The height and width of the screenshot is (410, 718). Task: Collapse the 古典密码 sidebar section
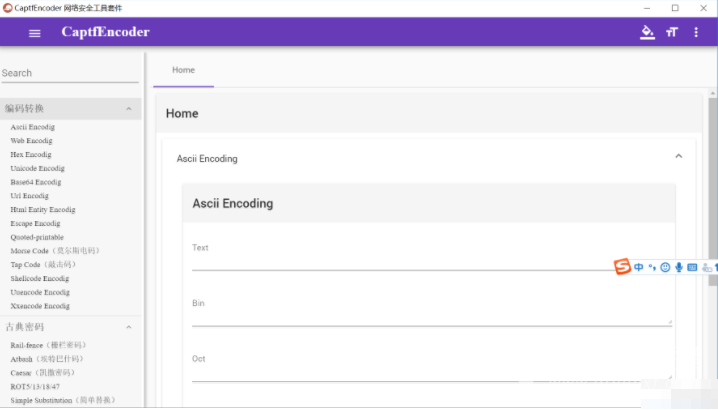129,327
